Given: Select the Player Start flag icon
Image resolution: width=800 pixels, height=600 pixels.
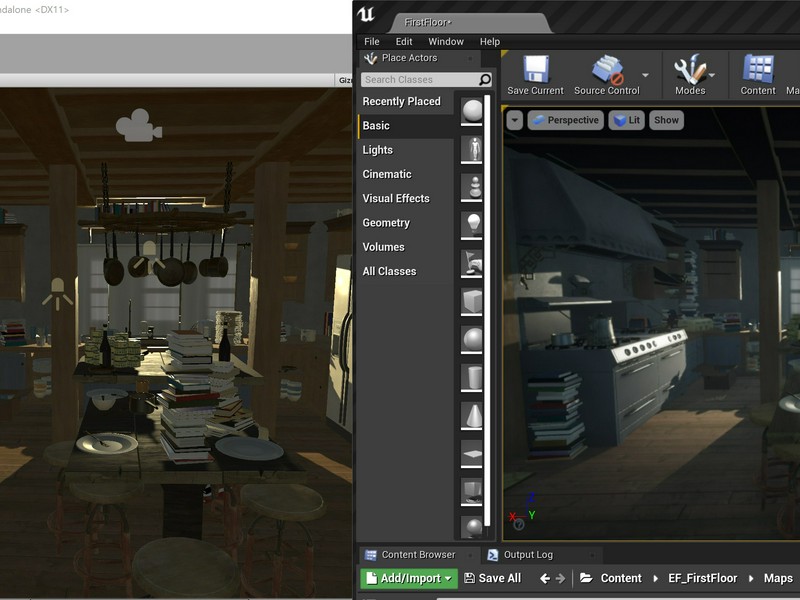Looking at the screenshot, I should (472, 263).
